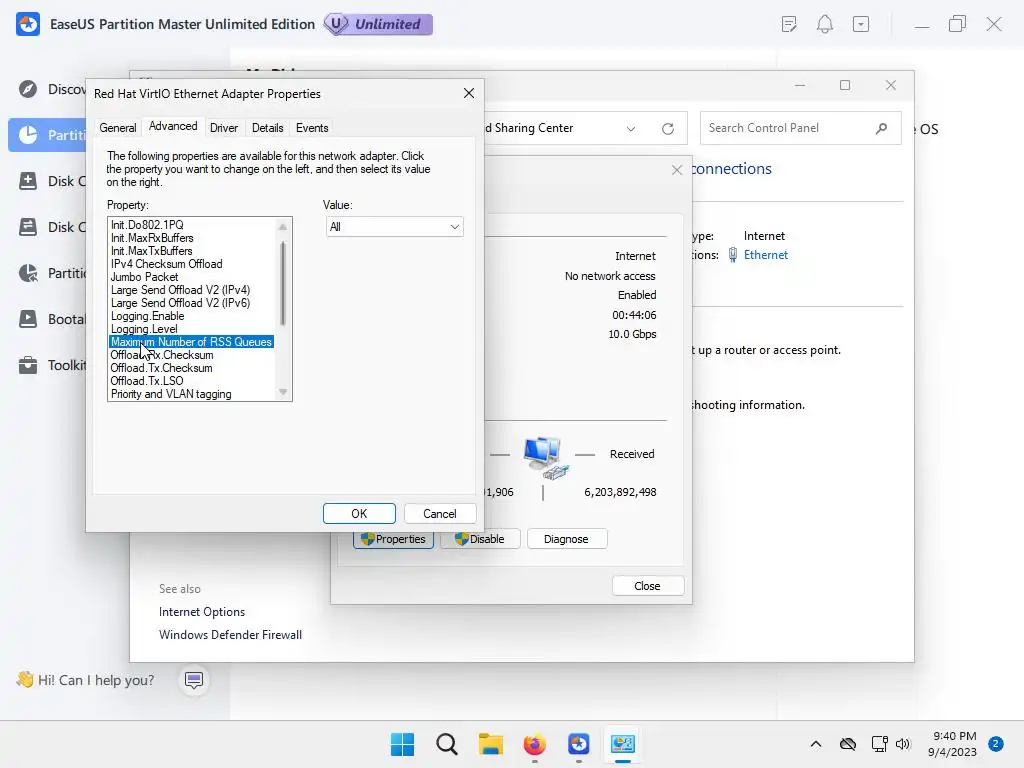Switch to the Events tab

(x=312, y=128)
